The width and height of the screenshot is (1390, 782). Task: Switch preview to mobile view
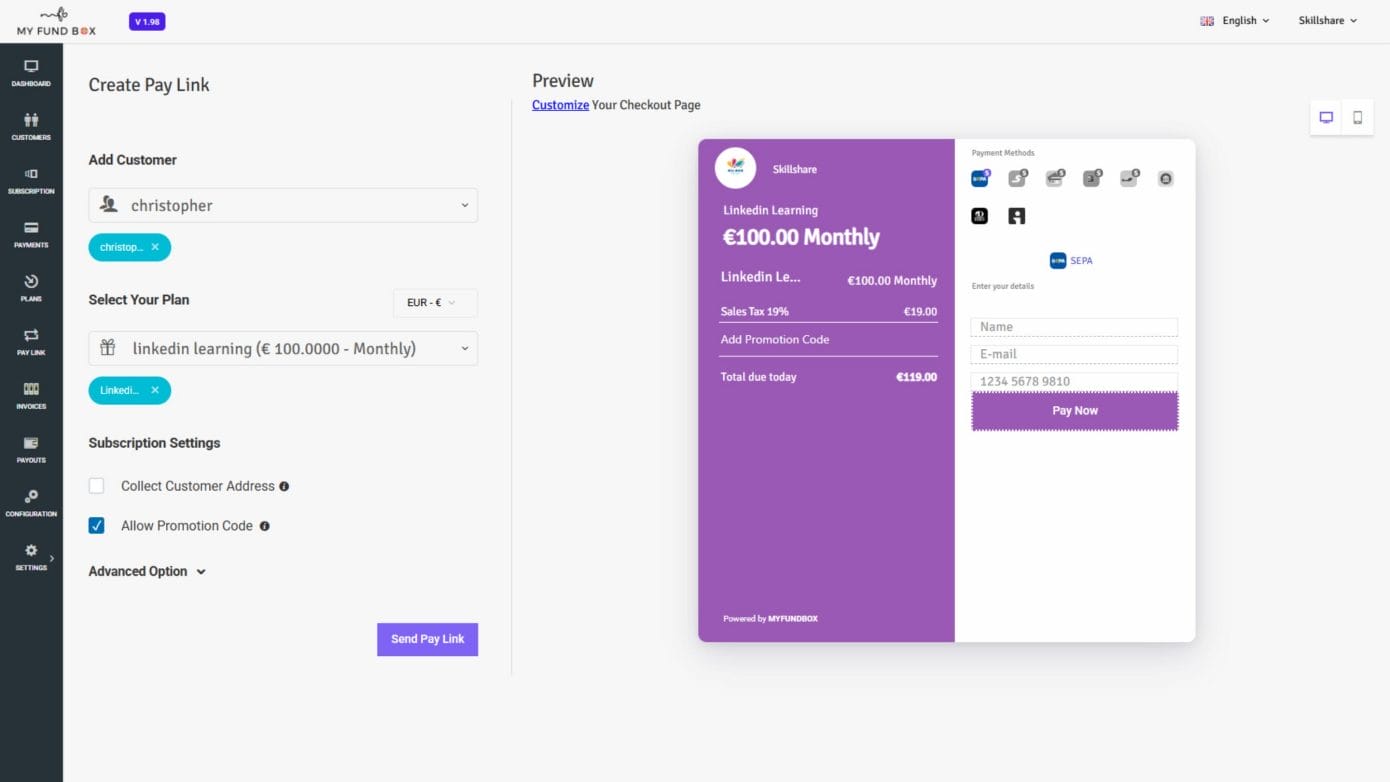pos(1357,118)
